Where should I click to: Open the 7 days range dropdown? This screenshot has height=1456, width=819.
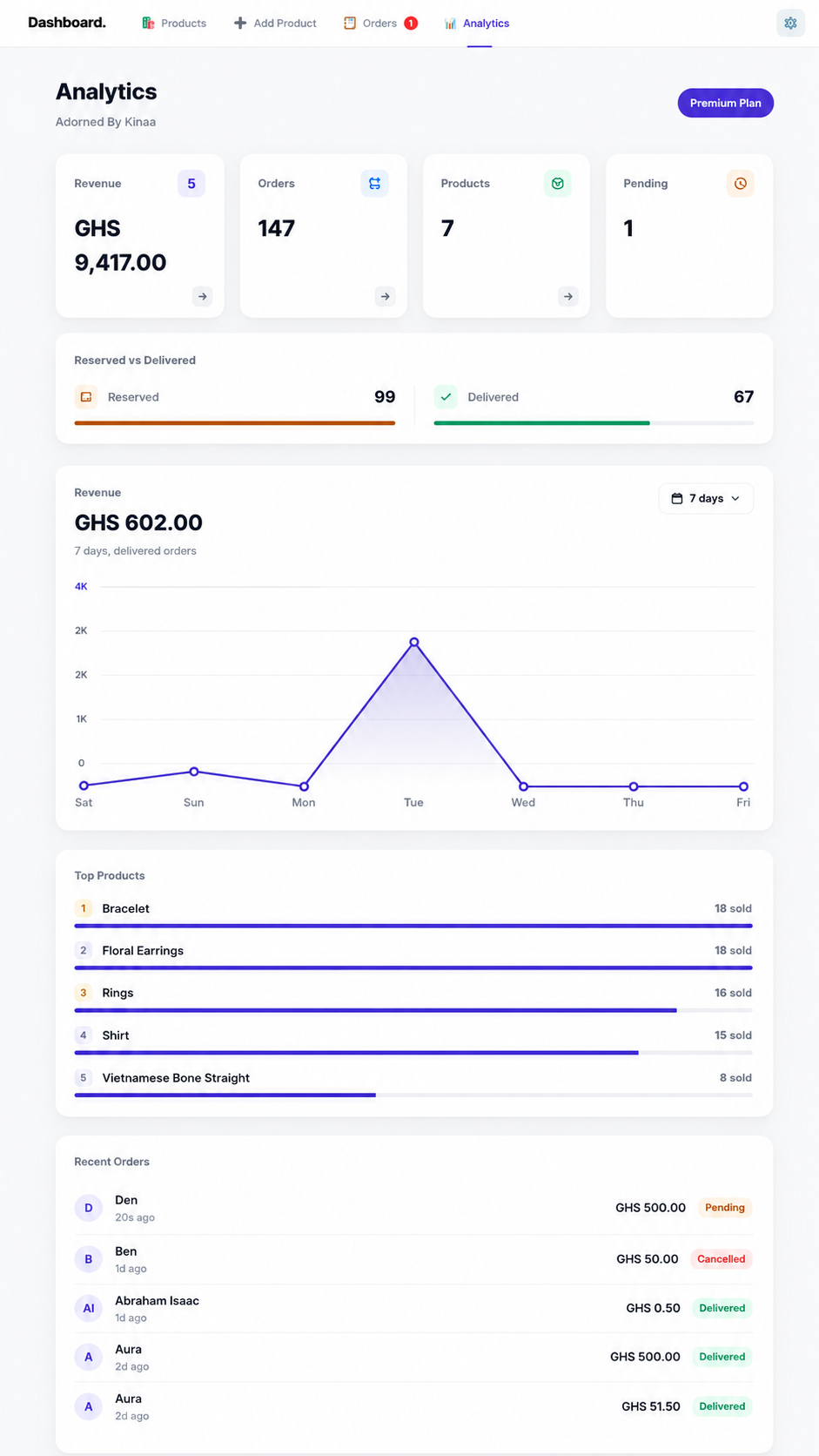coord(706,498)
